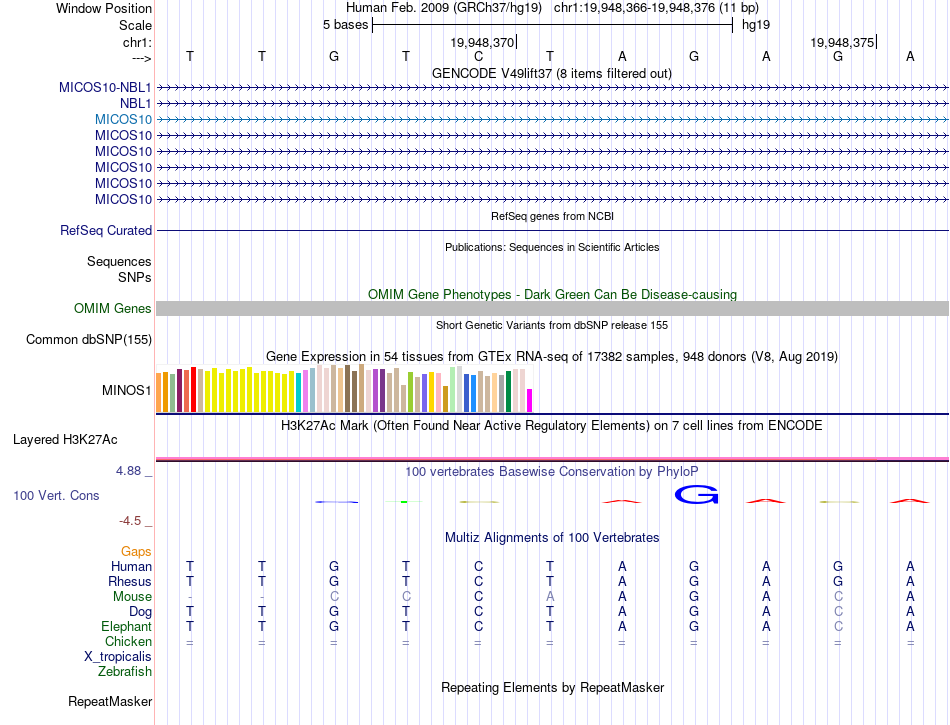Click the gray OMIM Genes bar

click(552, 308)
